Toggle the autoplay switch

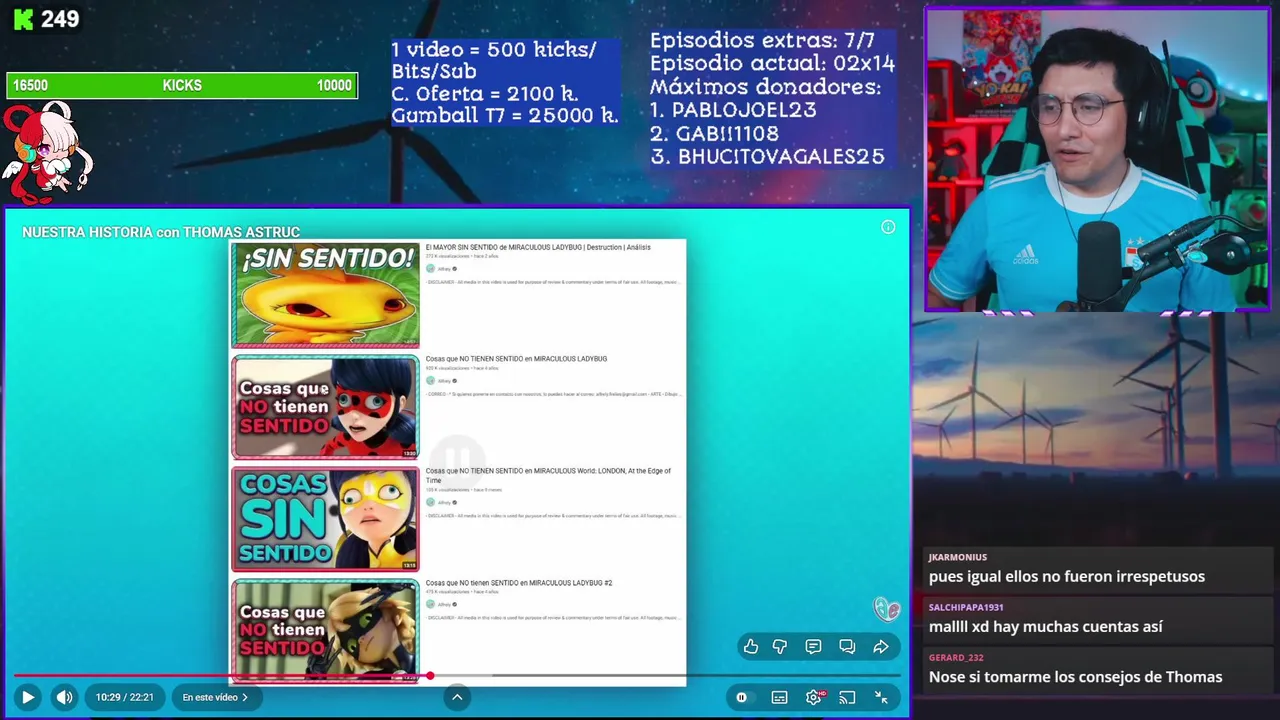pyautogui.click(x=741, y=697)
